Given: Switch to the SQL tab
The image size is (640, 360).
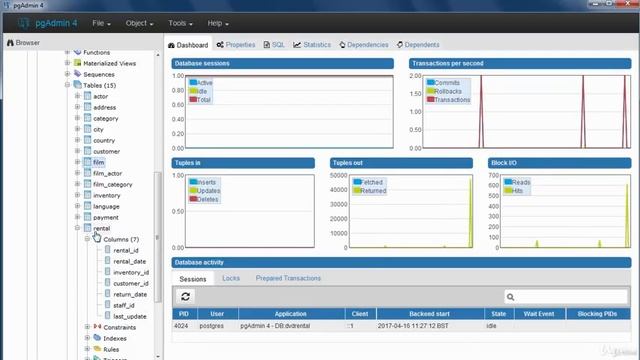Looking at the screenshot, I should point(274,45).
